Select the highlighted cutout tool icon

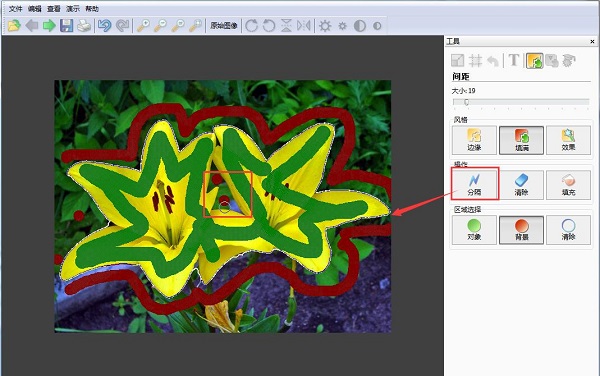point(535,60)
